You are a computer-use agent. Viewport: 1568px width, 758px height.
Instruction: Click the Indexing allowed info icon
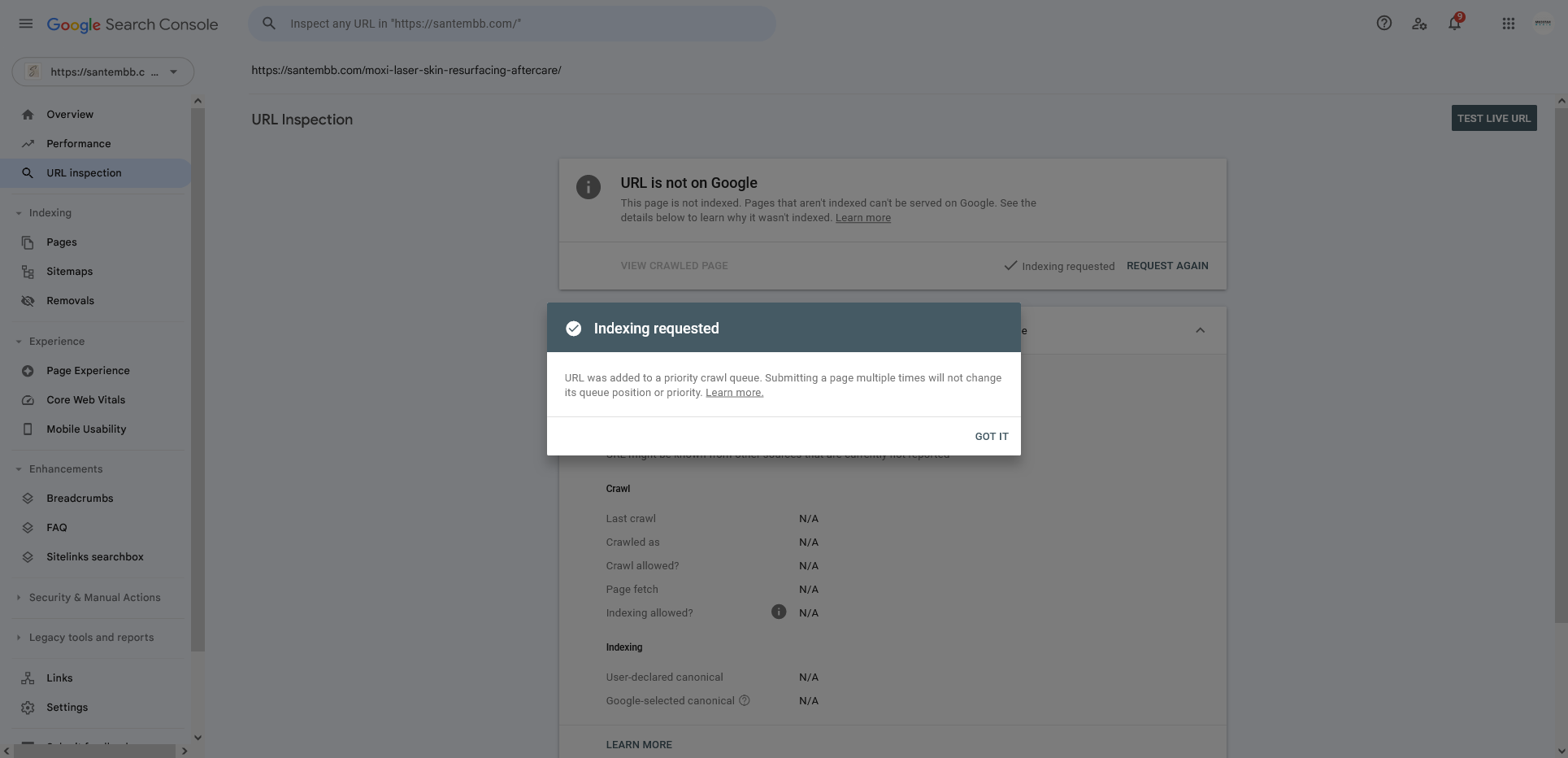pos(779,612)
